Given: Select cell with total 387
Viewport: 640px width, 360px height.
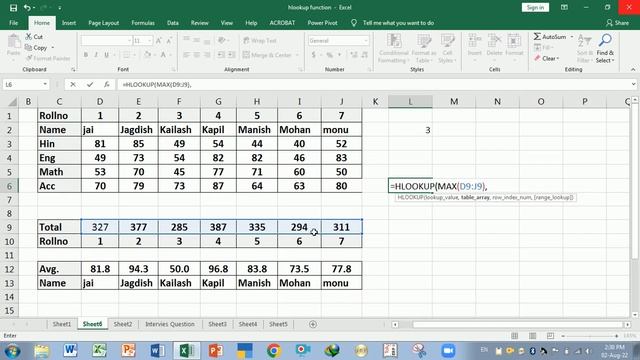Looking at the screenshot, I should point(218,227).
